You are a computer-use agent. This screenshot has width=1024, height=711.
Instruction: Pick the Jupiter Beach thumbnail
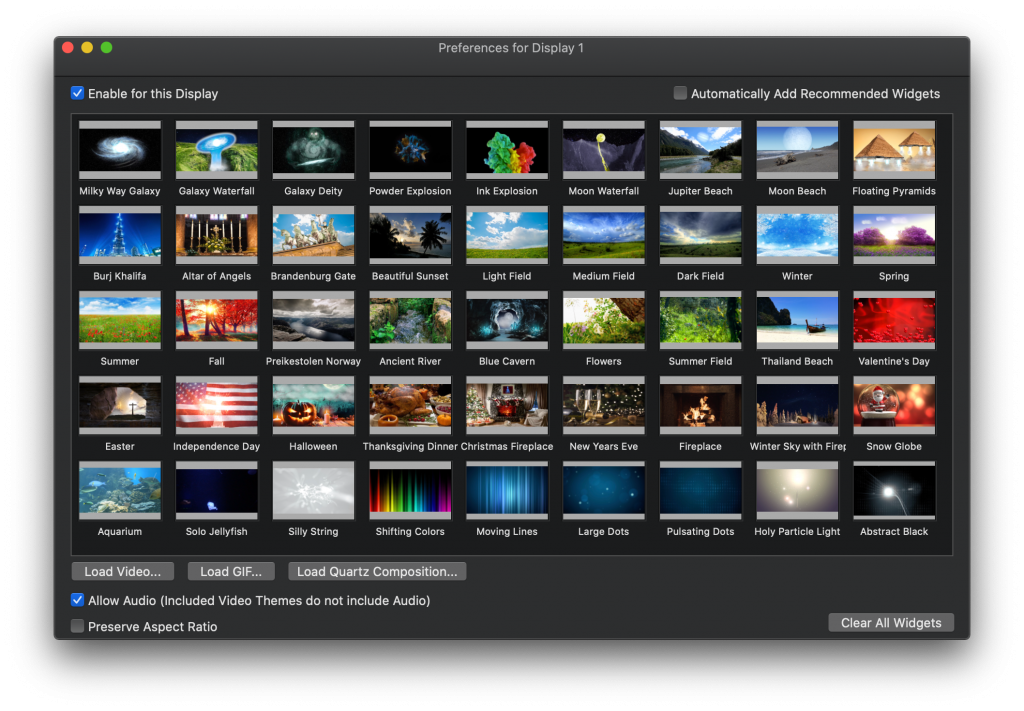(x=700, y=150)
